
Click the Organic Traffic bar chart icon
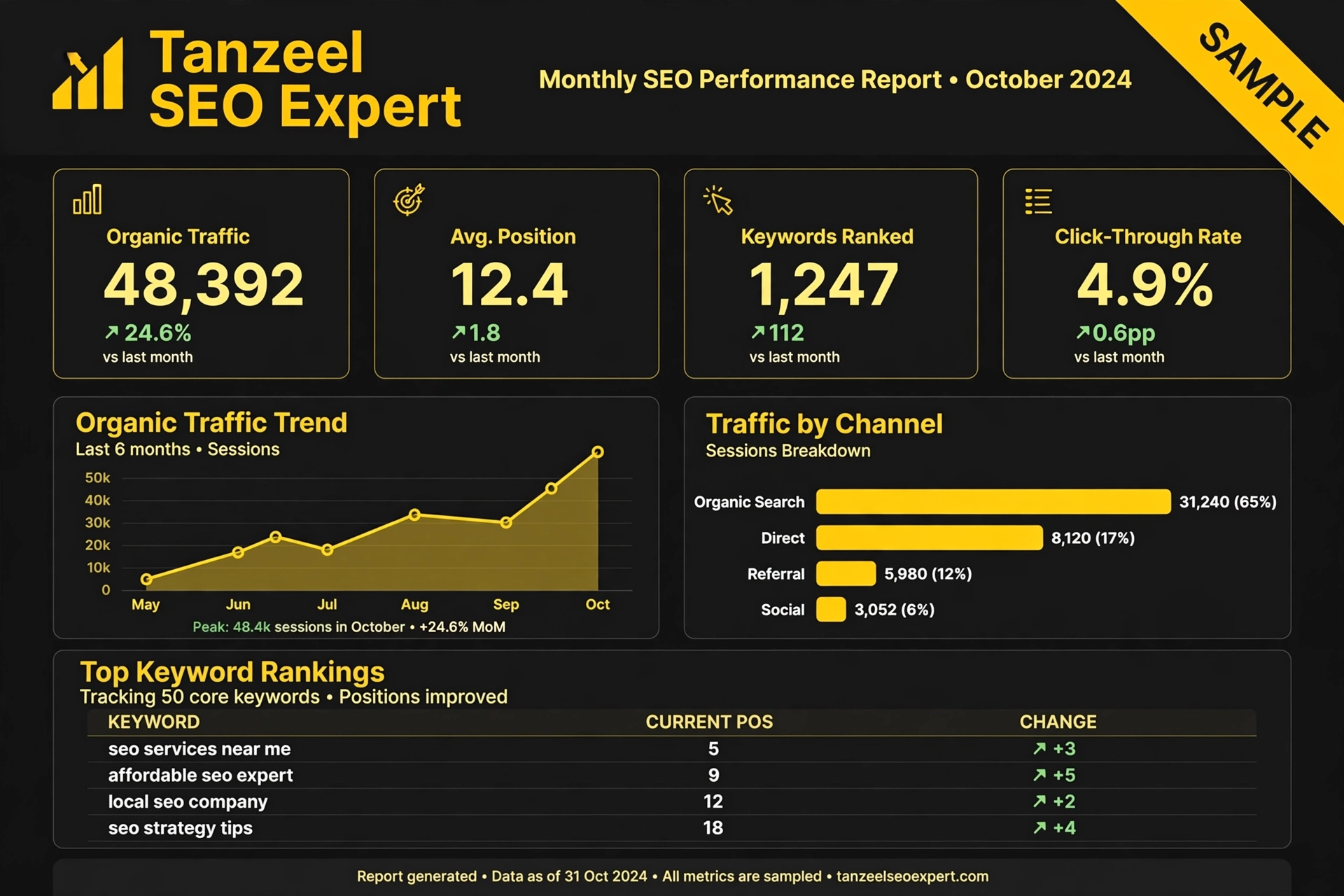point(87,199)
